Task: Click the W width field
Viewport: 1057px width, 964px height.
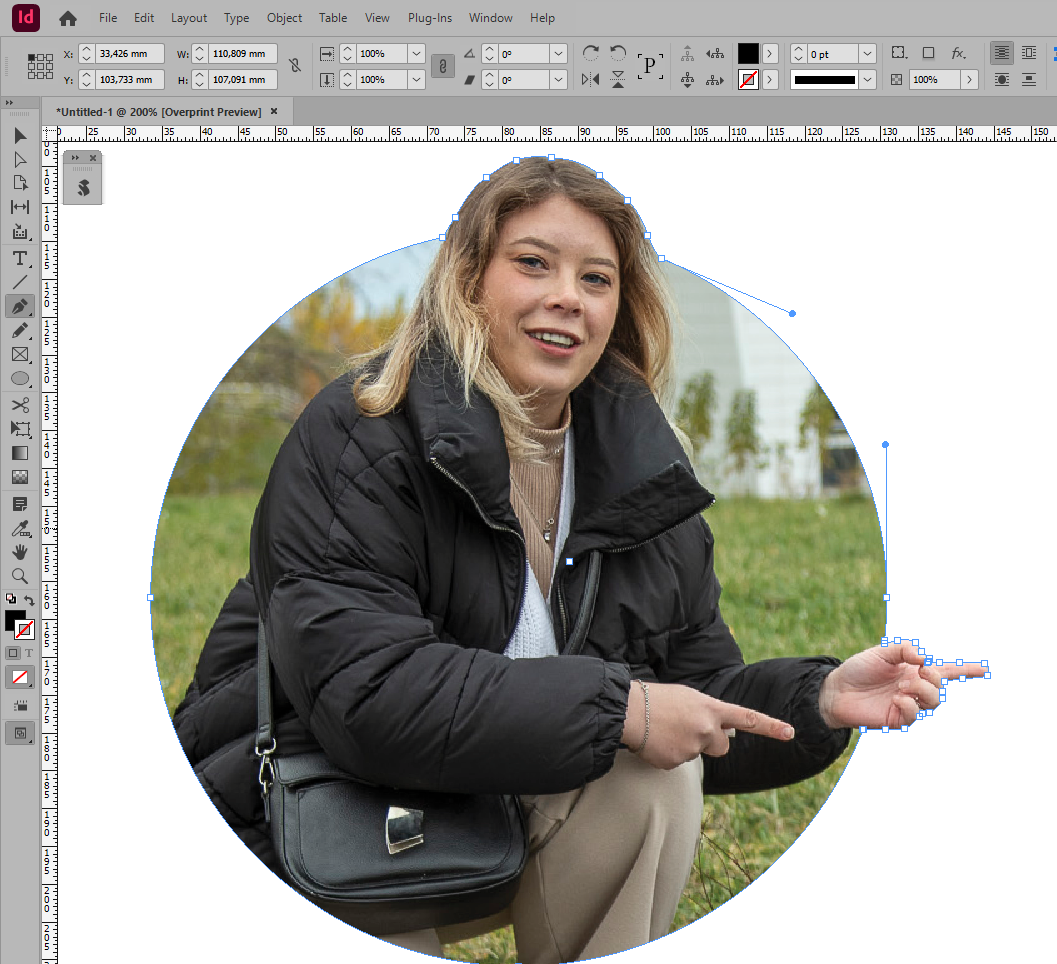Action: pyautogui.click(x=243, y=53)
